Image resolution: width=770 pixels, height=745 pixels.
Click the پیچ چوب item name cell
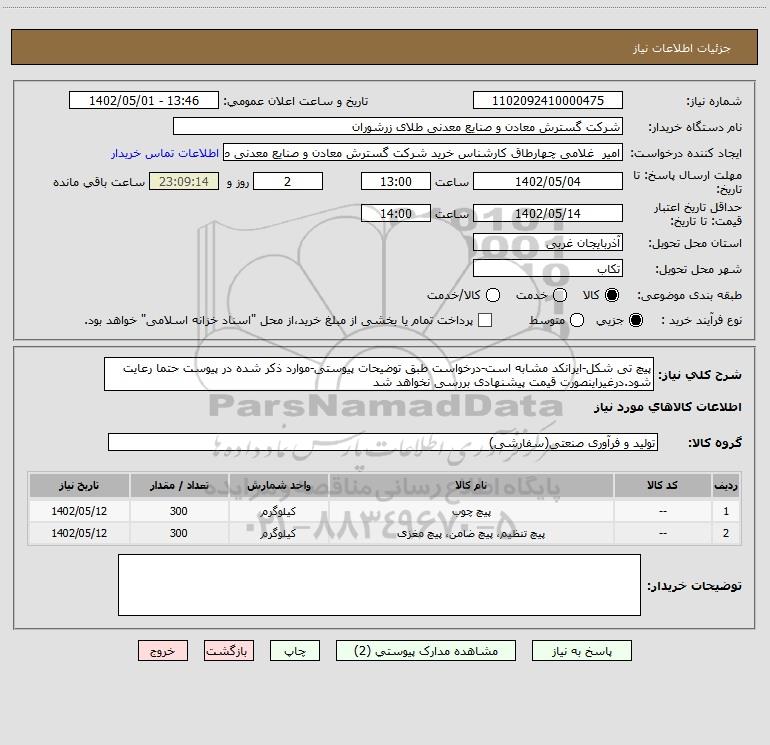[471, 511]
